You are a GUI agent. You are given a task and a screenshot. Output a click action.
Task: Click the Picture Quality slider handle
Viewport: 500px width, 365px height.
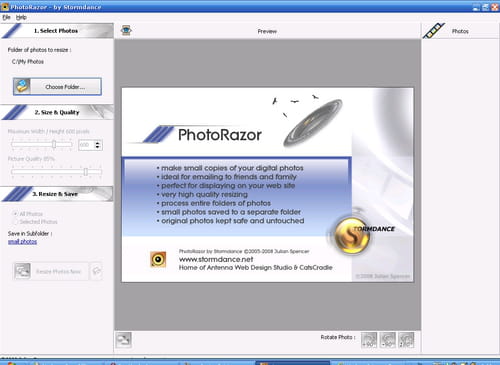coord(86,172)
